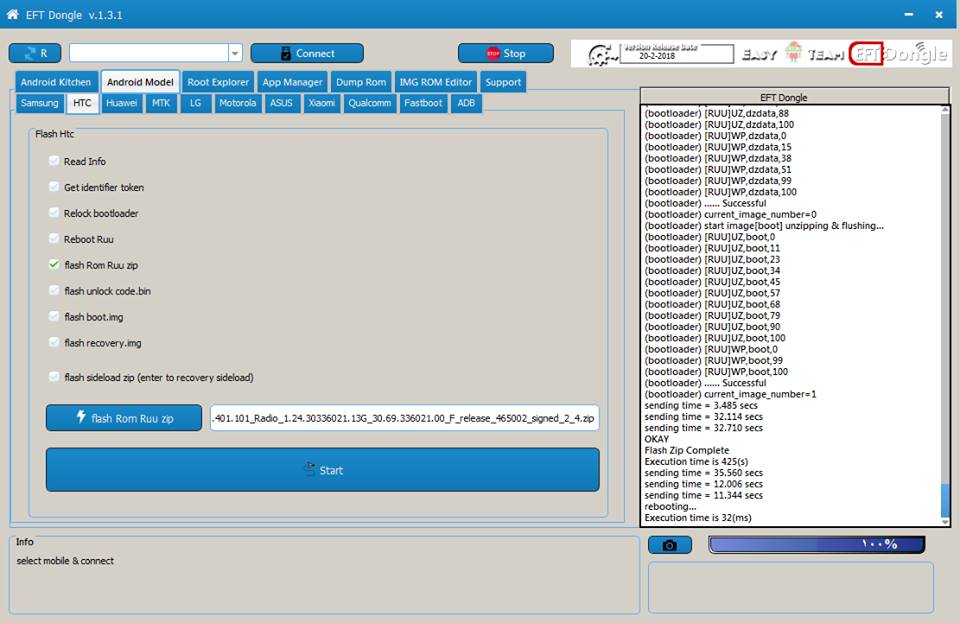Click 'select mobile & connect' info text
Screen dimensions: 960x623
[65, 561]
